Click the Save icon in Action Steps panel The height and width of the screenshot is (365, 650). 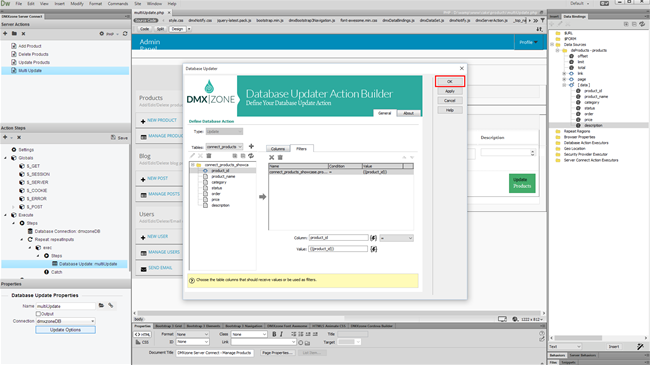[119, 137]
